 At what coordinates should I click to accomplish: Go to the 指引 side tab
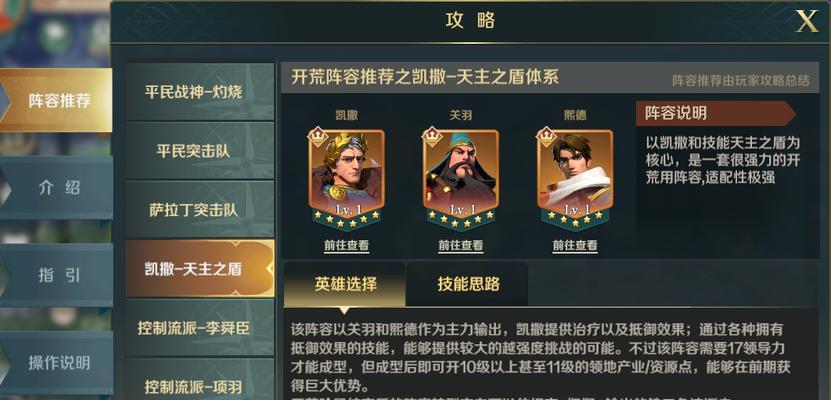click(x=56, y=275)
